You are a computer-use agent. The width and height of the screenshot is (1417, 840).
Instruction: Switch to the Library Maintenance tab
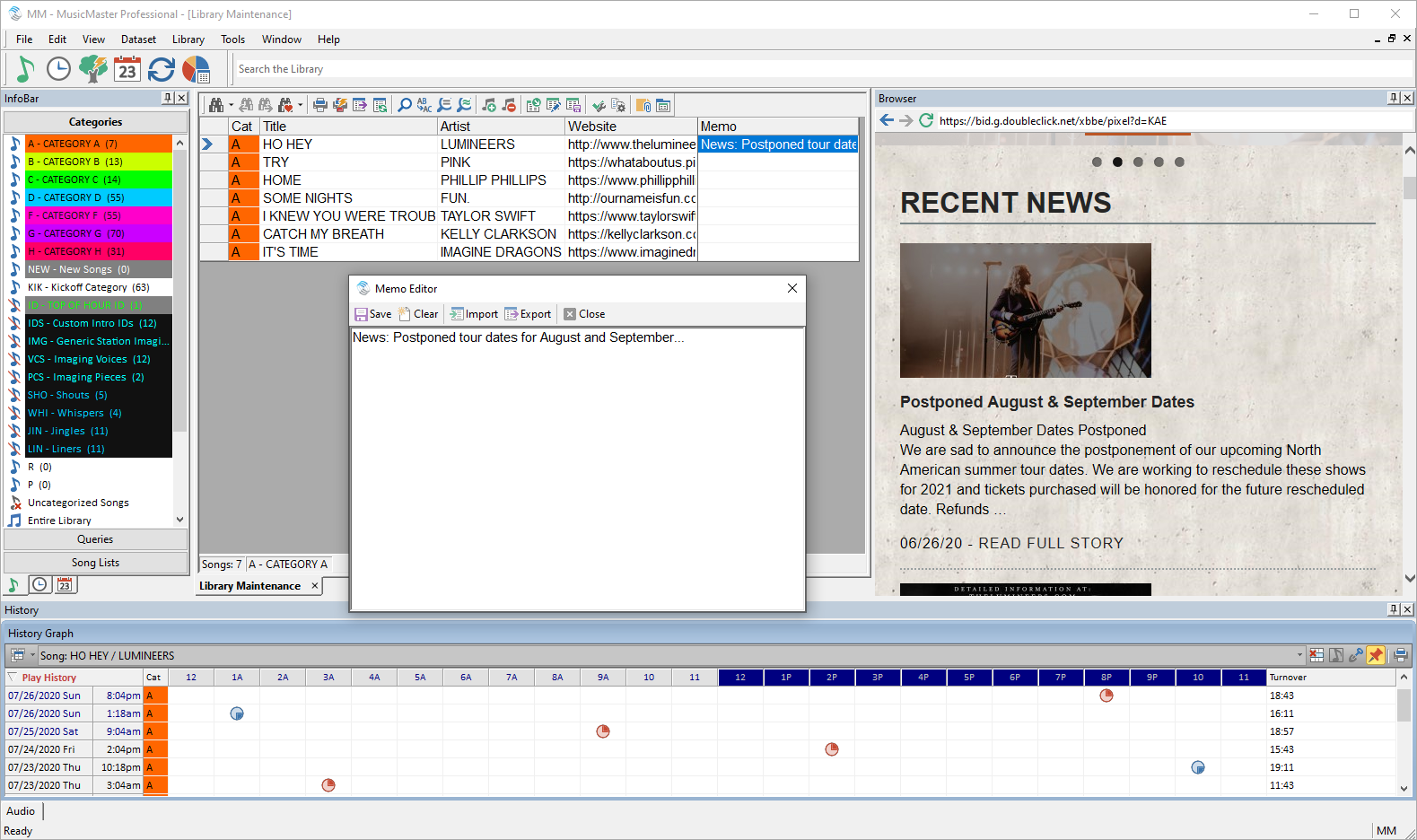pyautogui.click(x=250, y=586)
